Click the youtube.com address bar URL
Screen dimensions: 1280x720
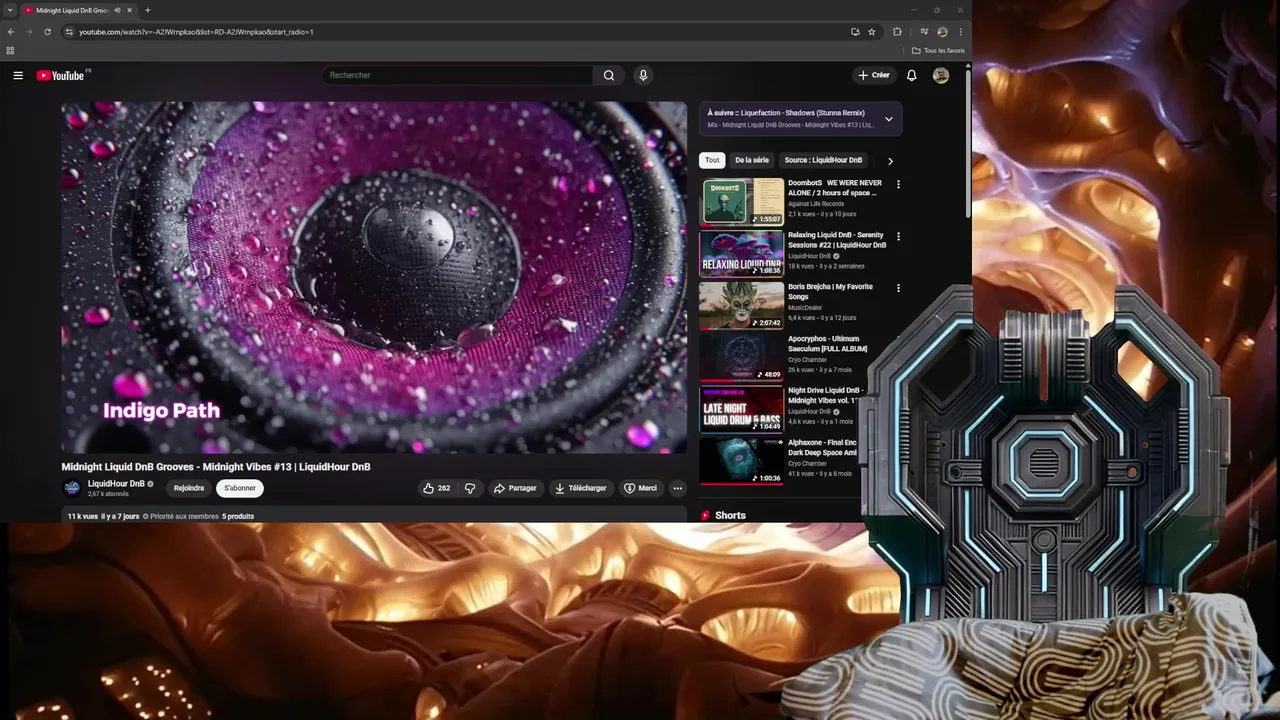click(196, 32)
